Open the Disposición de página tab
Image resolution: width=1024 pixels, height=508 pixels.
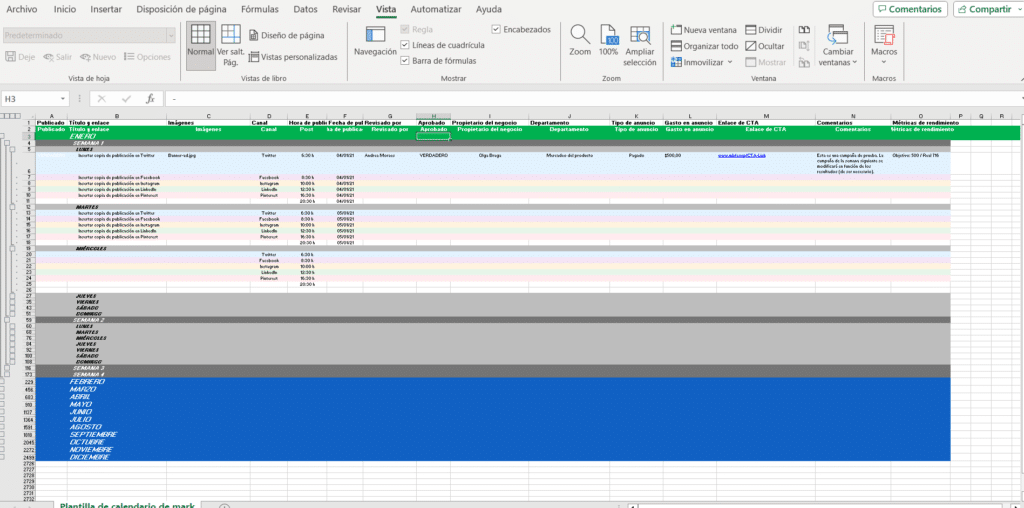point(182,9)
